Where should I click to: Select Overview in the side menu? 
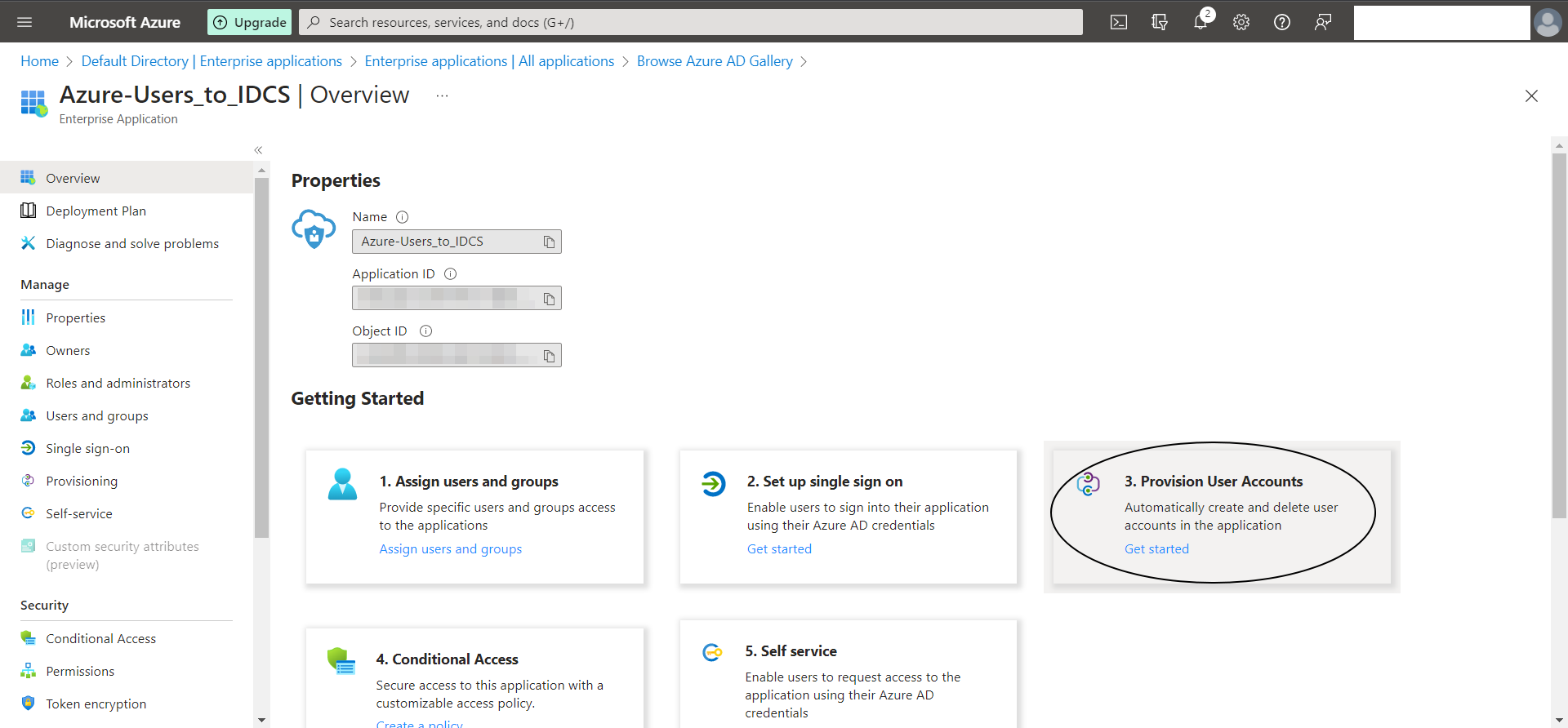[127, 178]
